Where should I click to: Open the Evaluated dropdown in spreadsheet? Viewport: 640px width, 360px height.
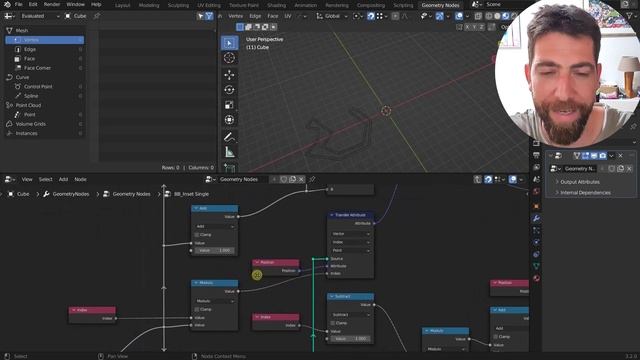coord(40,16)
